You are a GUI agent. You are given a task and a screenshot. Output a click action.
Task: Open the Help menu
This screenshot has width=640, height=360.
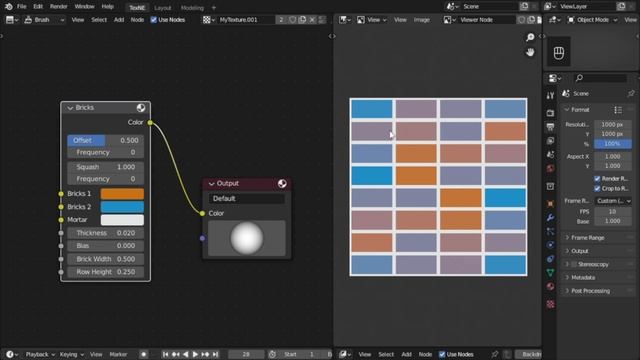click(x=107, y=7)
